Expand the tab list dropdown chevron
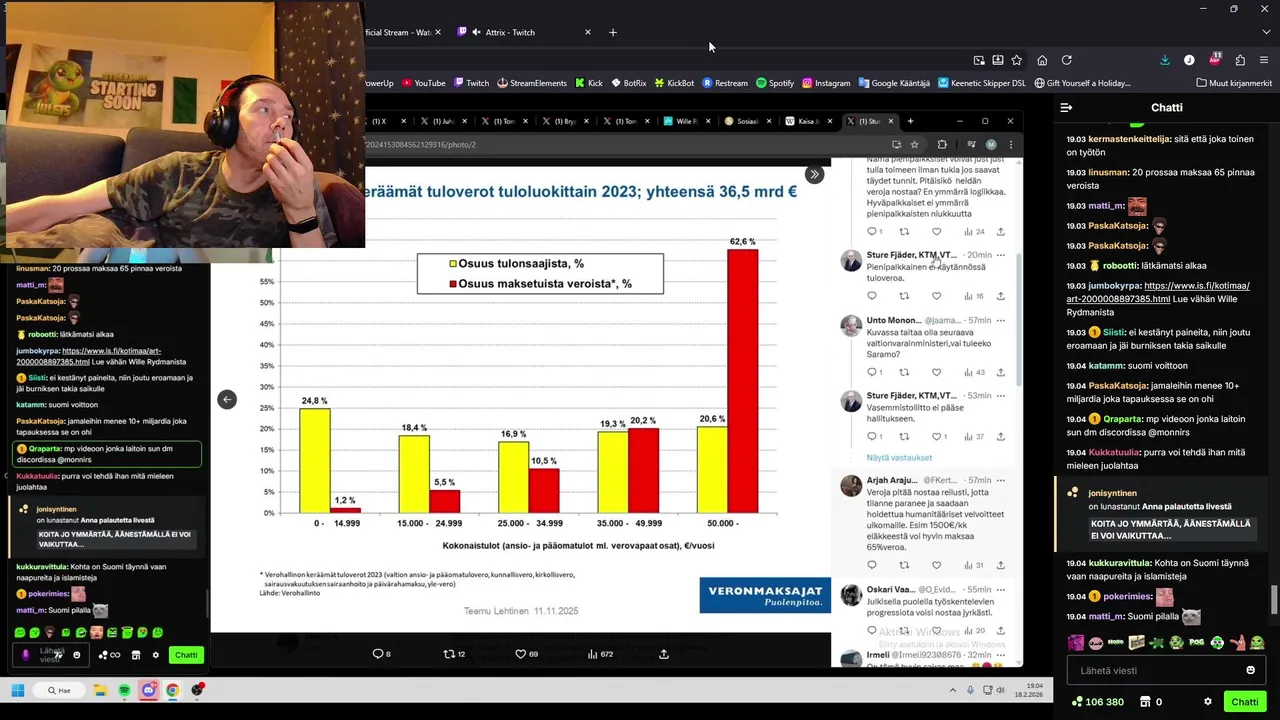 [x=1266, y=32]
